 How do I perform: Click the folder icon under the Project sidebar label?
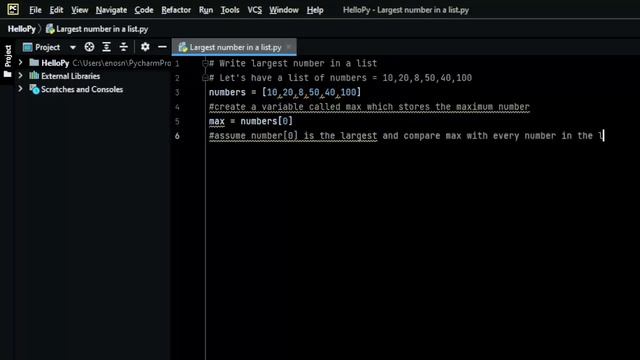point(7,74)
